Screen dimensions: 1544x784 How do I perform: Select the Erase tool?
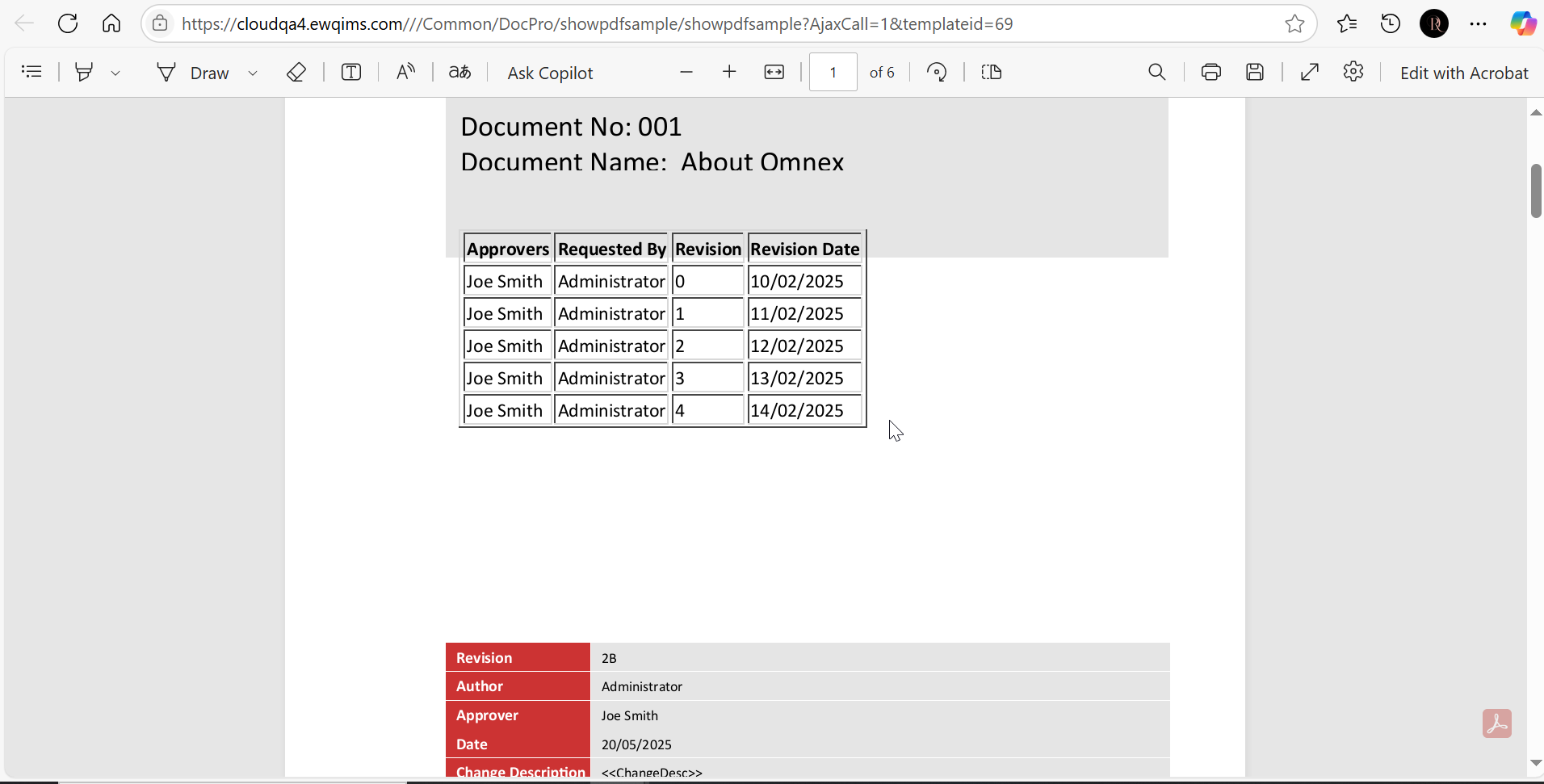(x=296, y=72)
